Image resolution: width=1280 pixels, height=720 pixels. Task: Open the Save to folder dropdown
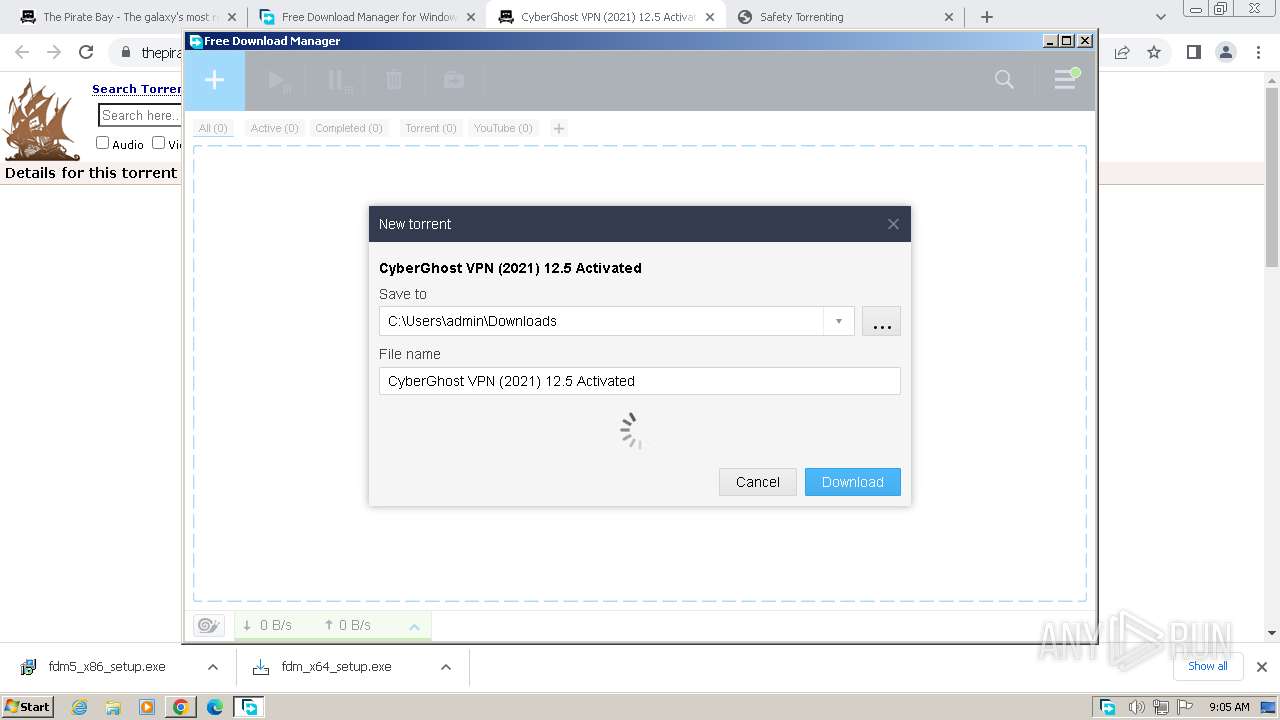(838, 321)
